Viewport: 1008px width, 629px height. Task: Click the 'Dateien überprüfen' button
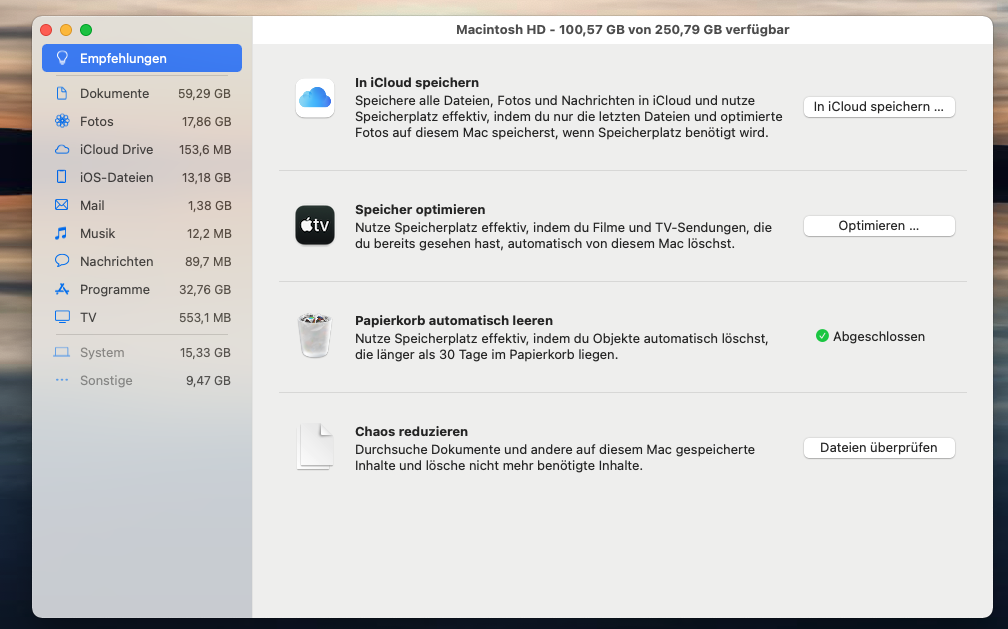click(x=879, y=448)
